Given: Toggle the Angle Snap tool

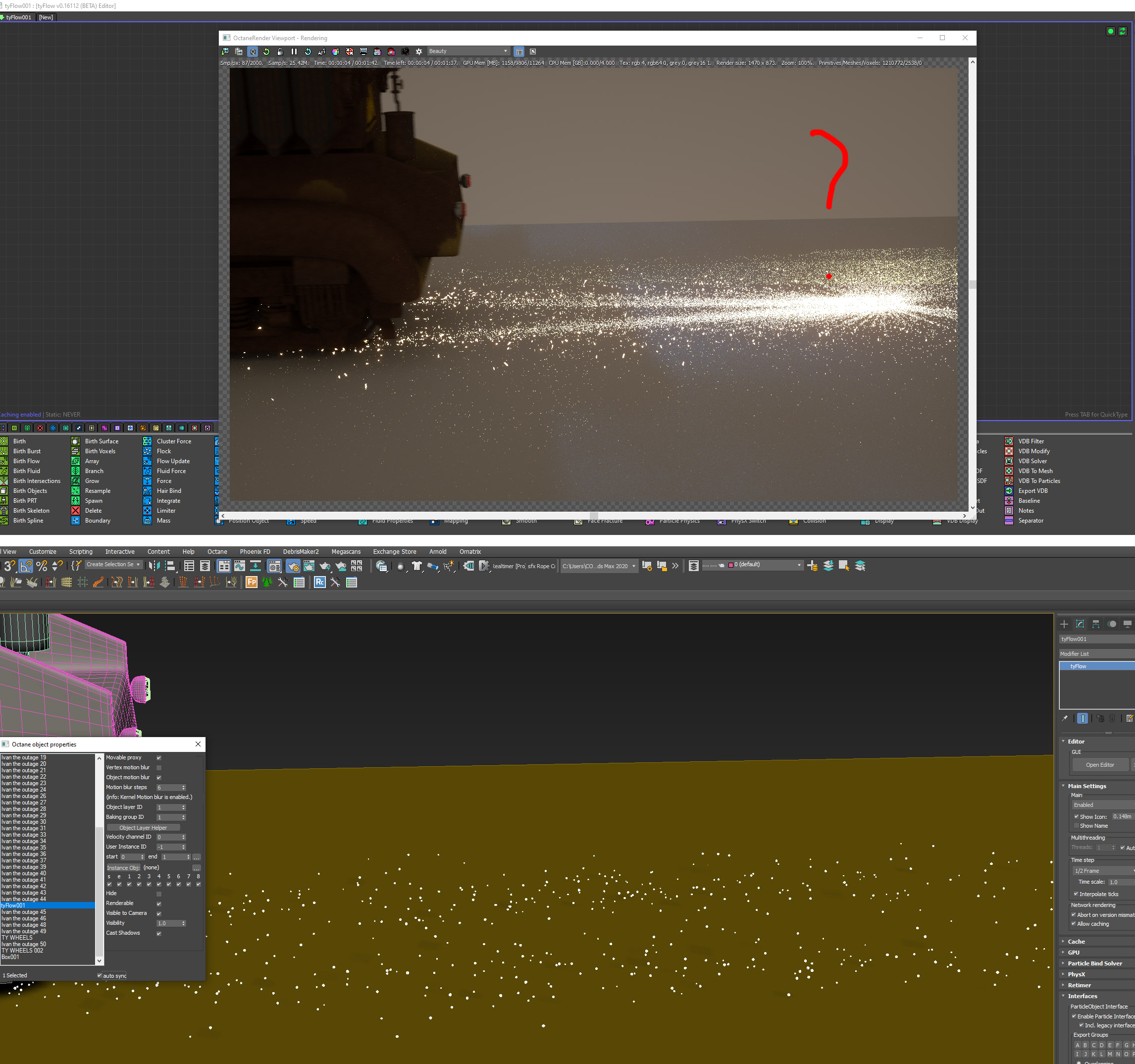Looking at the screenshot, I should point(26,566).
